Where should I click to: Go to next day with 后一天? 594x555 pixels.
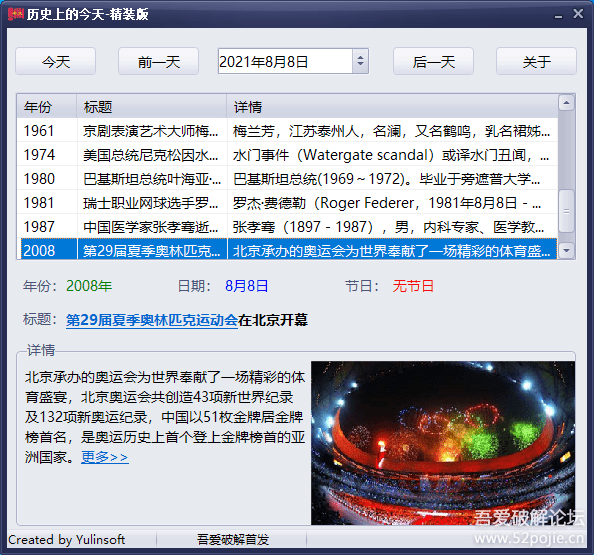click(x=433, y=61)
